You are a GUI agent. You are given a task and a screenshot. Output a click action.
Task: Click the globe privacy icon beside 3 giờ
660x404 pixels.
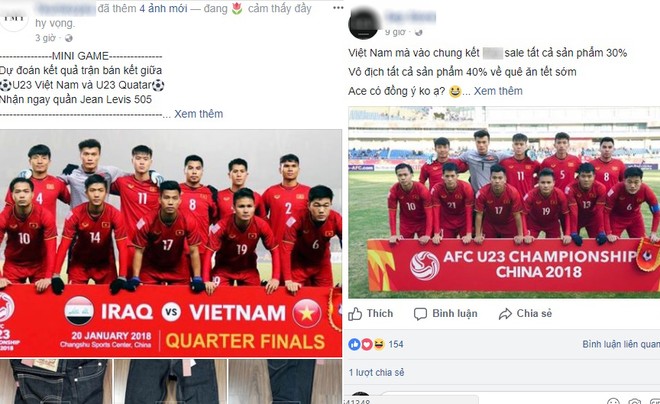click(69, 38)
